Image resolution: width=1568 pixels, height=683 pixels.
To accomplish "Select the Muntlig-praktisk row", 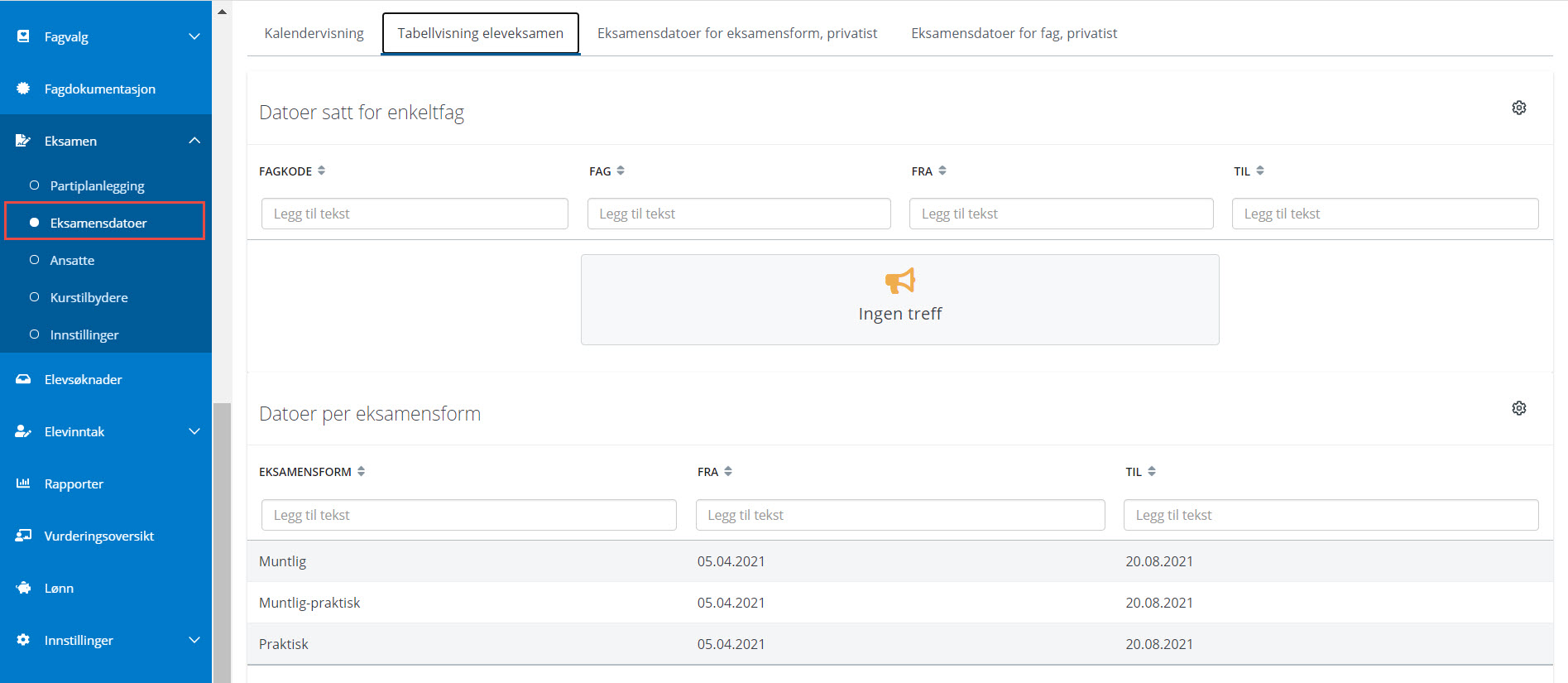I will coord(900,603).
